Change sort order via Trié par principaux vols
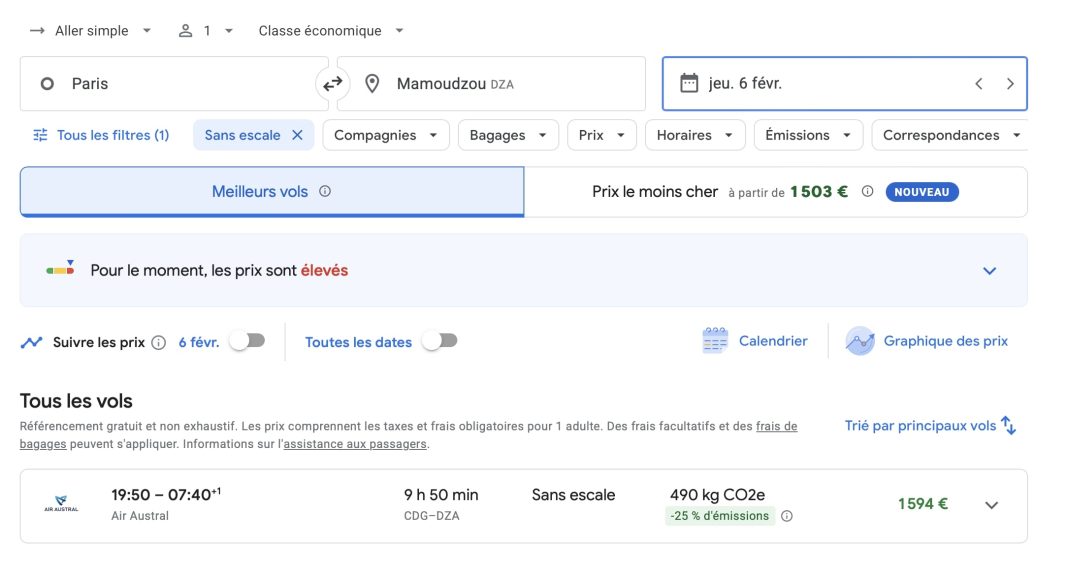The height and width of the screenshot is (576, 1068). tap(930, 426)
